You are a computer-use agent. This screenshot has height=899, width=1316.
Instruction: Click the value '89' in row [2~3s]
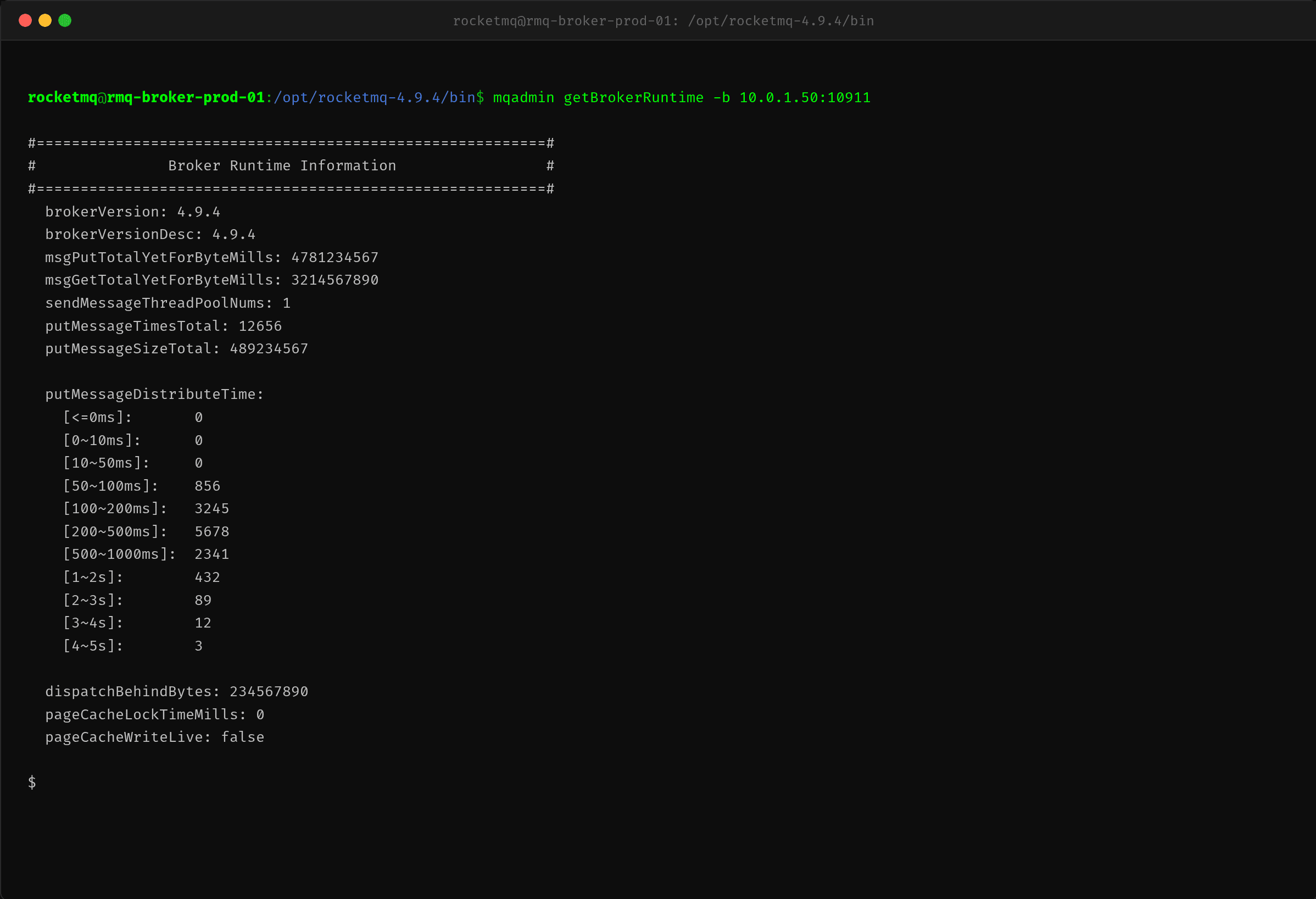pyautogui.click(x=203, y=601)
